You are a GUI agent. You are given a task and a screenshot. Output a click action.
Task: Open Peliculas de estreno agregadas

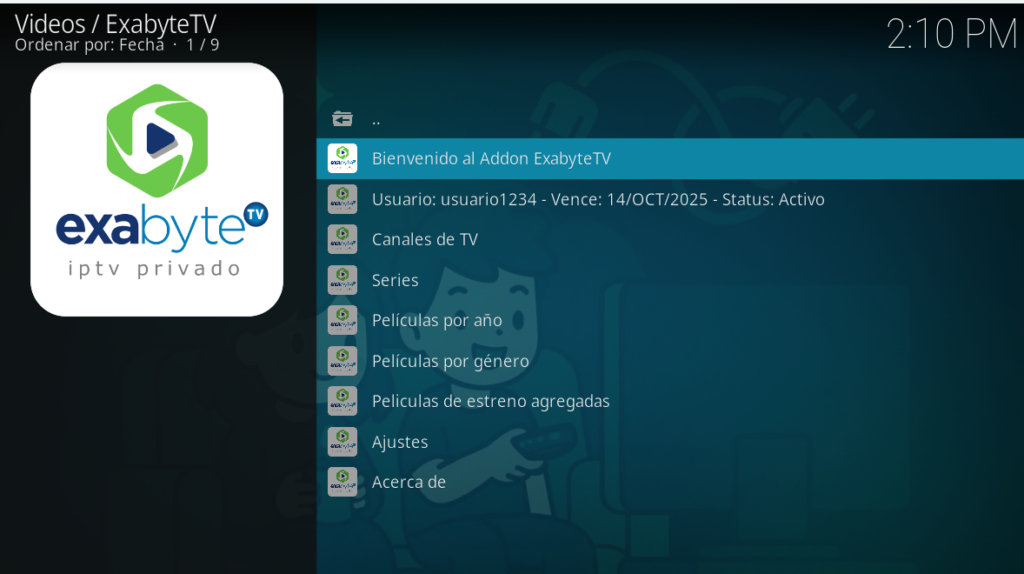(490, 401)
